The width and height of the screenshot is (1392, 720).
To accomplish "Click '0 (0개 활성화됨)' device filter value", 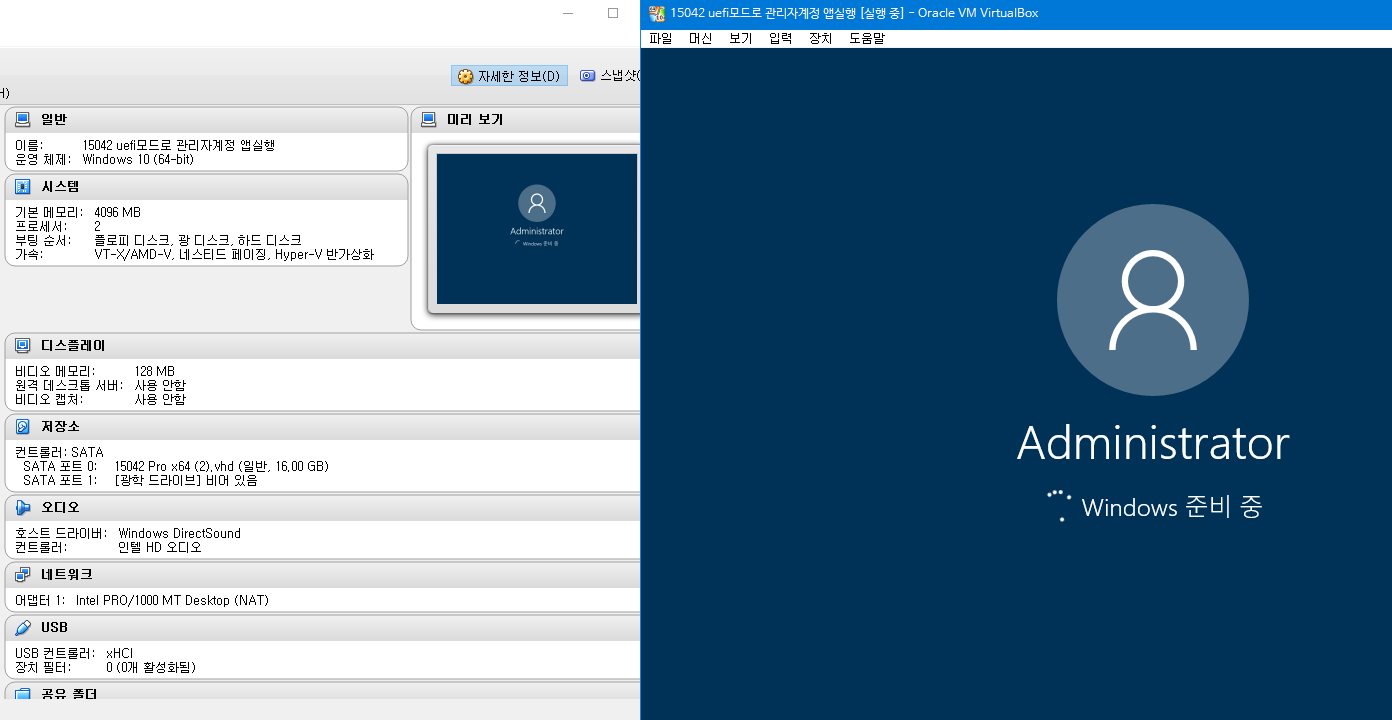I will pos(151,667).
